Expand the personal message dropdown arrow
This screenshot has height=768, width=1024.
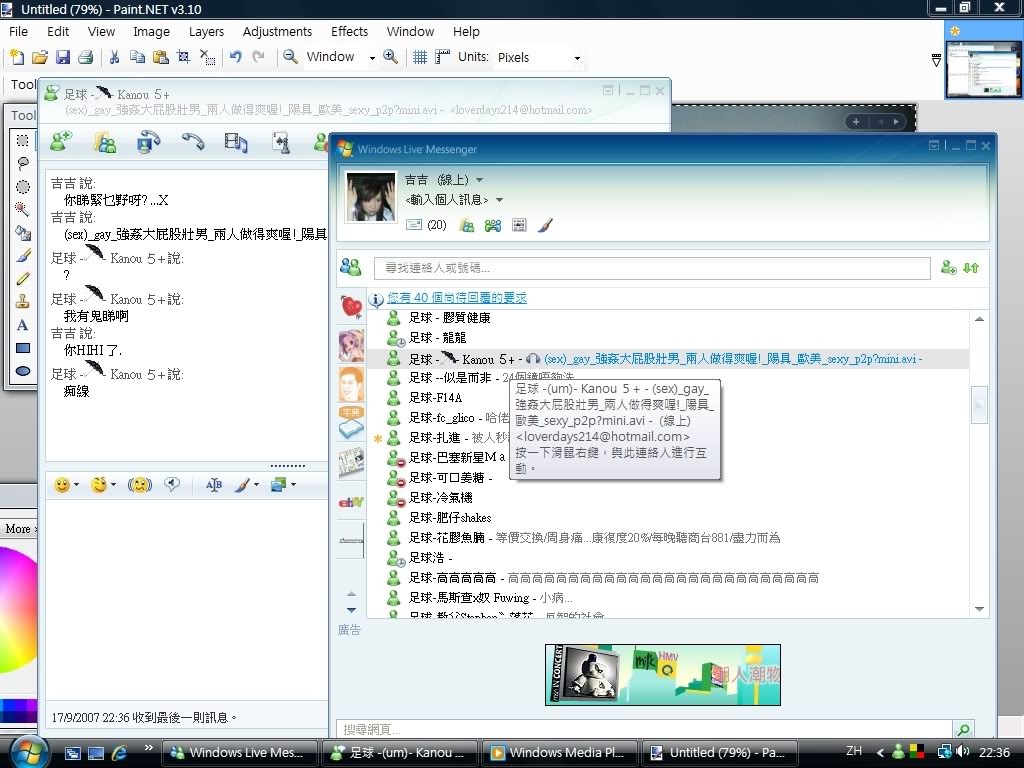pos(500,200)
